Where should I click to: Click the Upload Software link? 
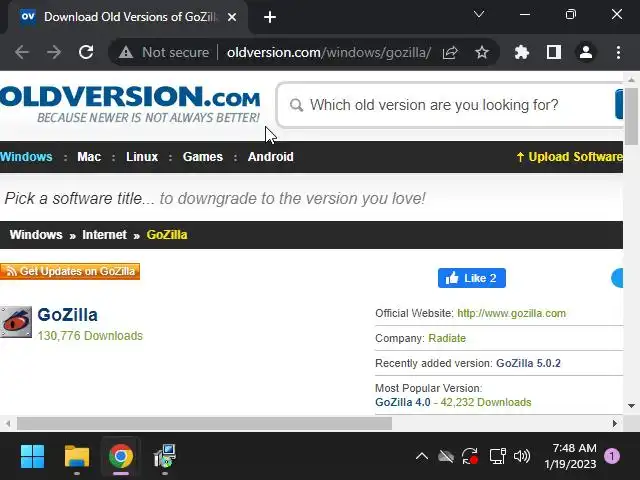569,157
